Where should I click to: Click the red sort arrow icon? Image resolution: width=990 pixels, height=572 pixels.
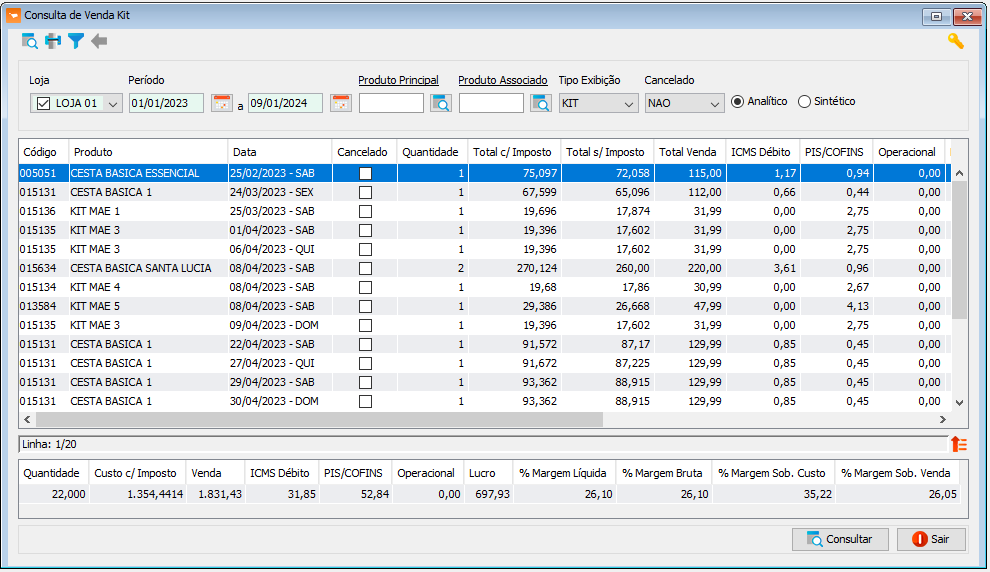click(x=958, y=444)
